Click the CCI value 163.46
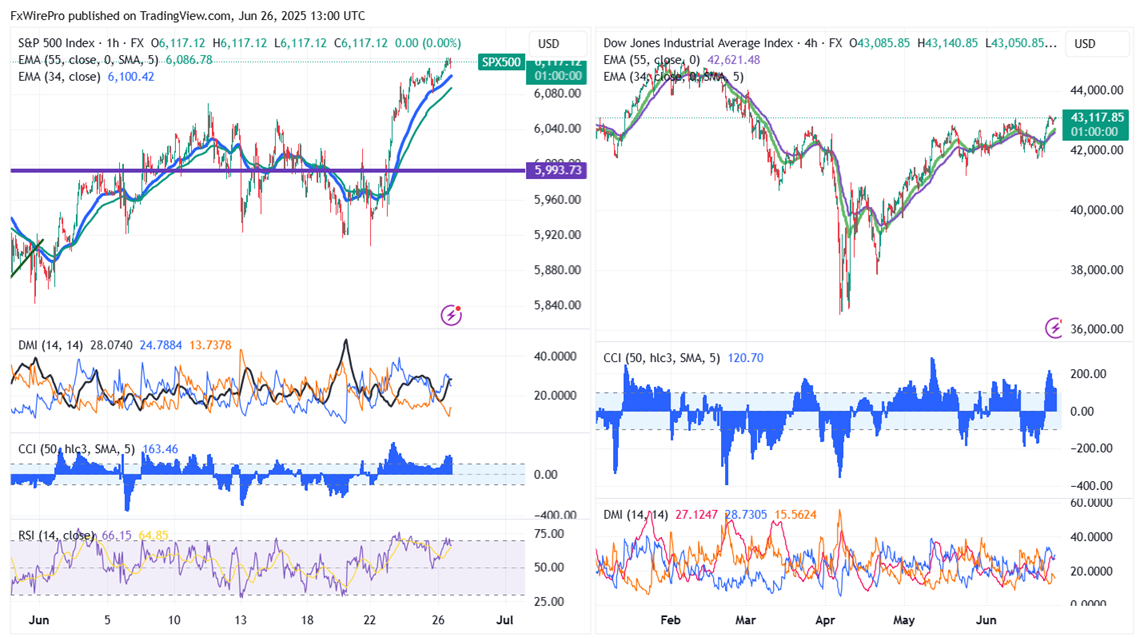Screen dimensions: 1142x638 point(160,449)
